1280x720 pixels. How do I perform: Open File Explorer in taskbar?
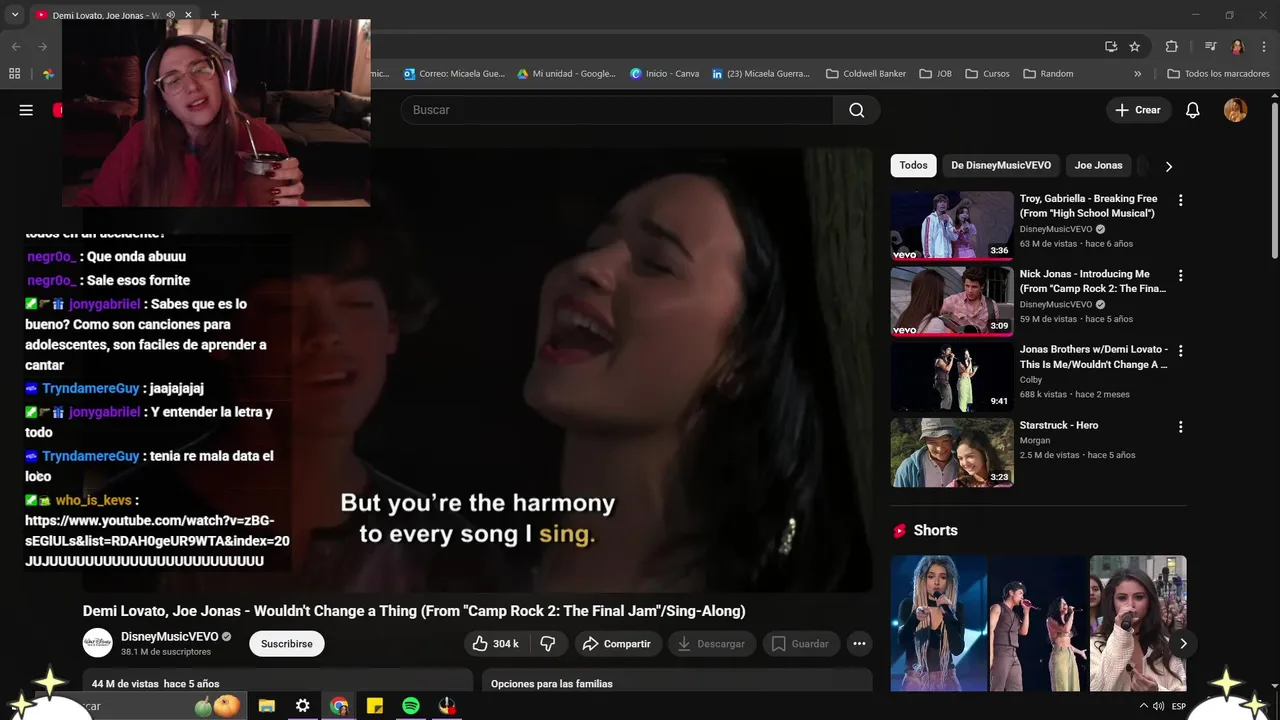(266, 706)
